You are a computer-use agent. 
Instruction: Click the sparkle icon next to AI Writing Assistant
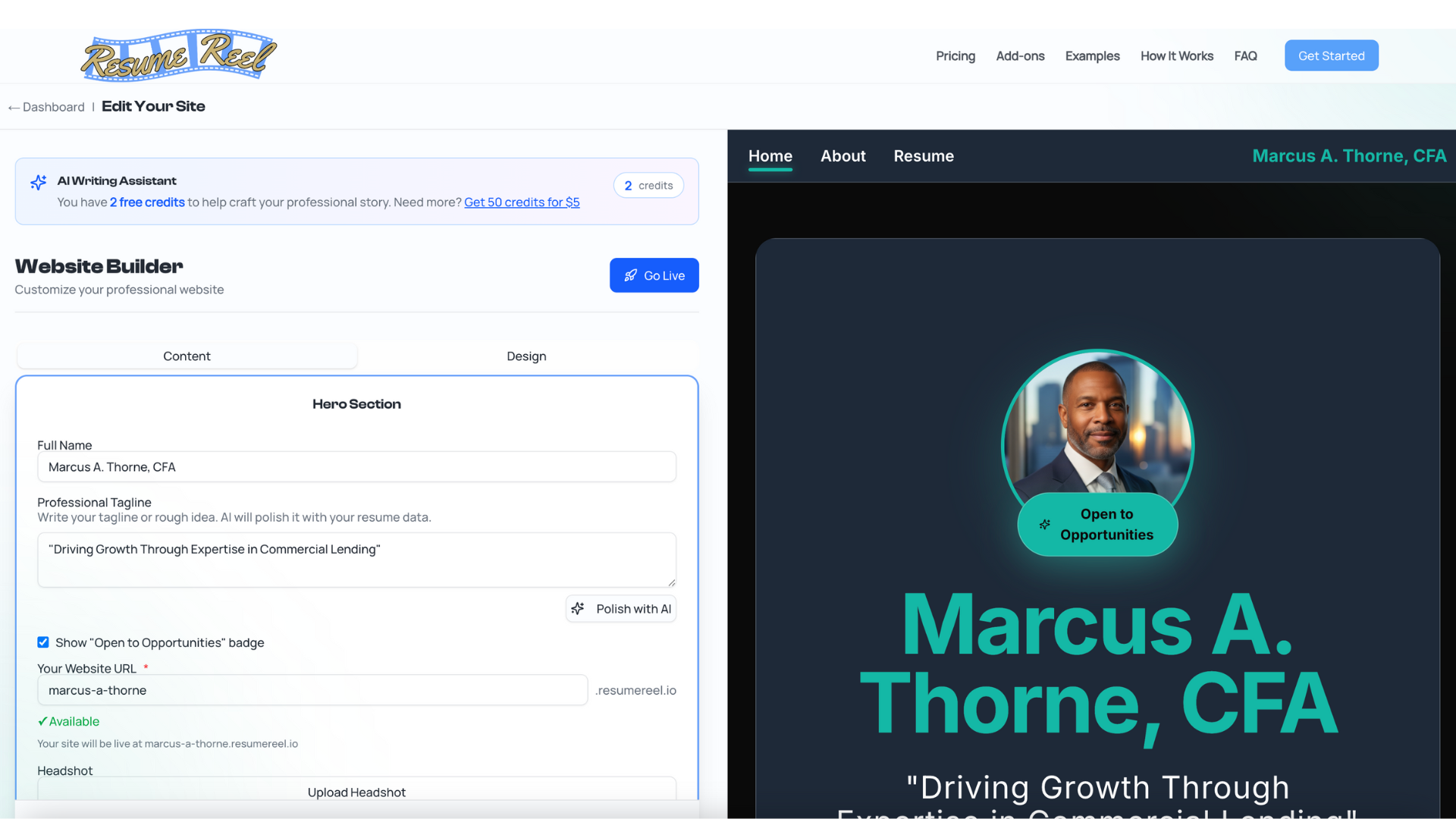pos(38,182)
